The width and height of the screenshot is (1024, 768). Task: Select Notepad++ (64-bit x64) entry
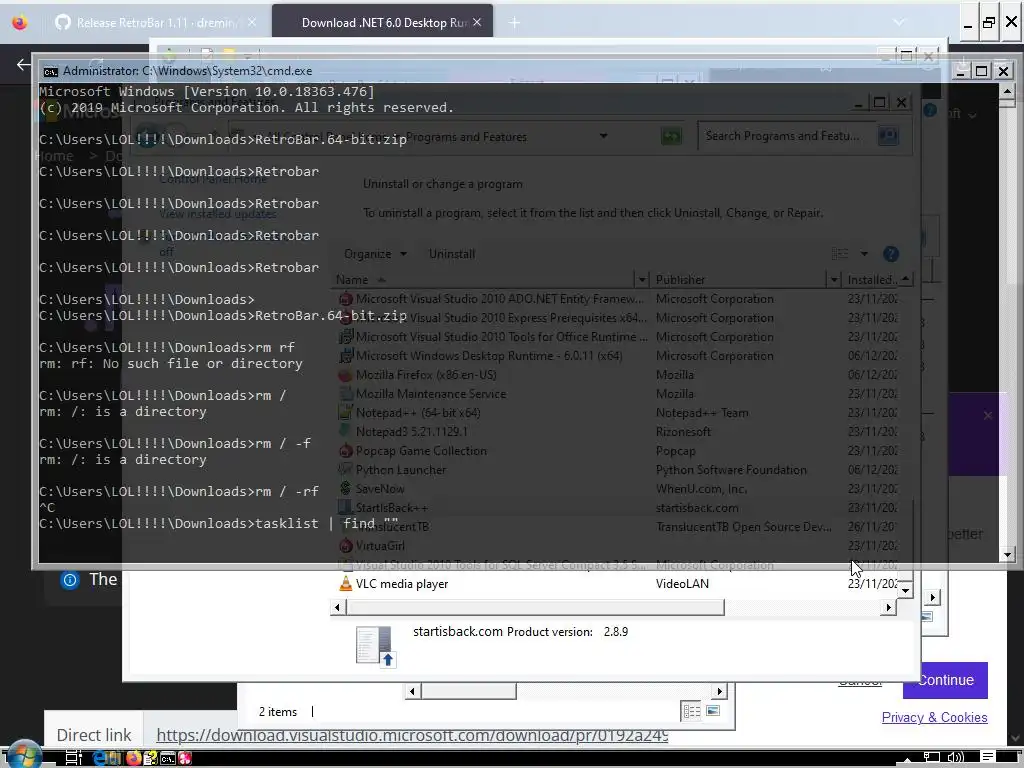pos(617,413)
